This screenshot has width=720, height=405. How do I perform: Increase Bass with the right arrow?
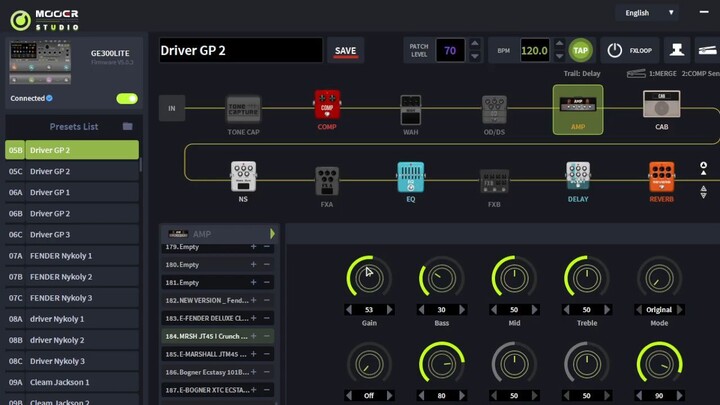pos(462,310)
